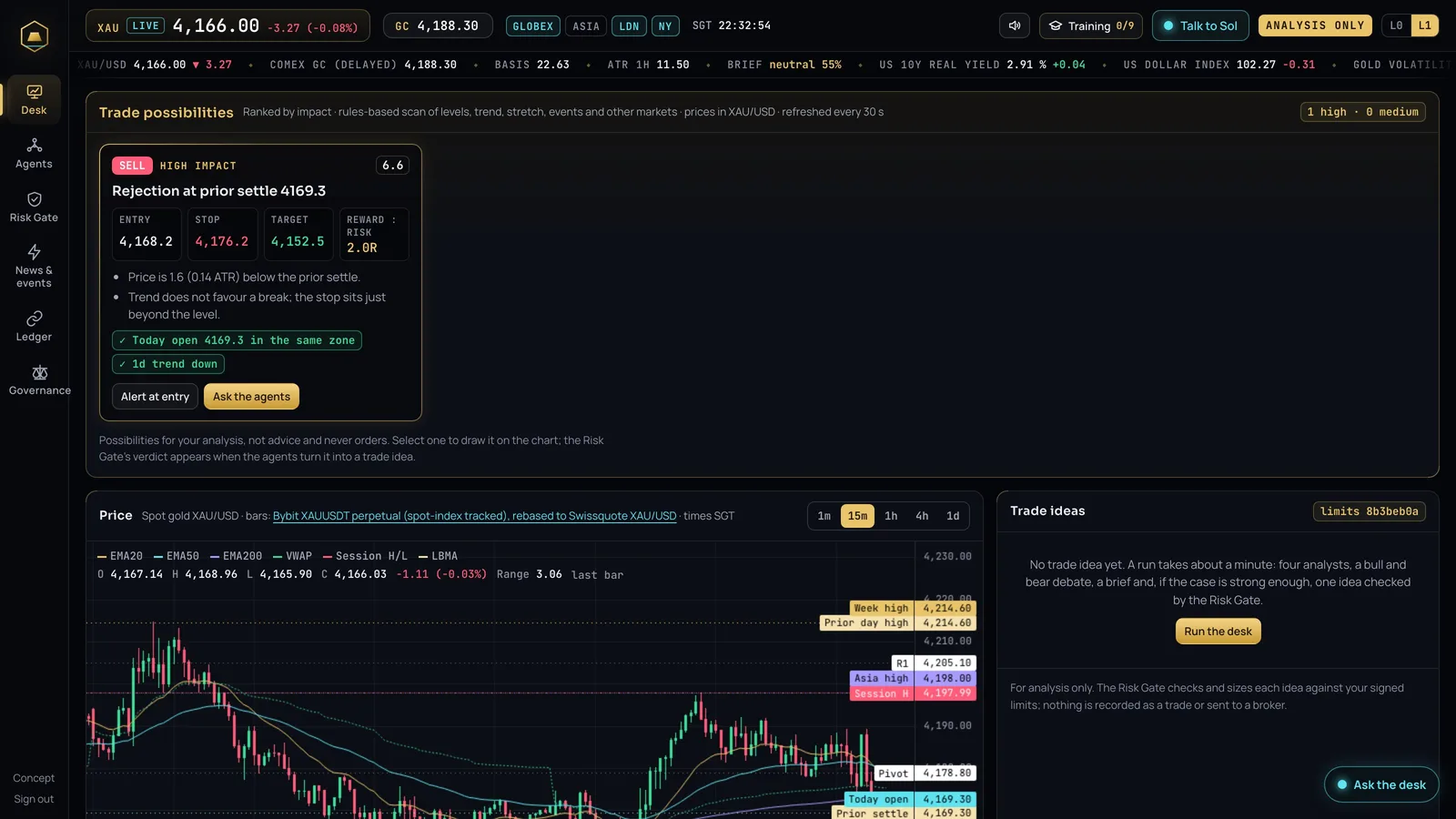Click the LDN session badge
Screen dimensions: 1456x819
click(629, 26)
